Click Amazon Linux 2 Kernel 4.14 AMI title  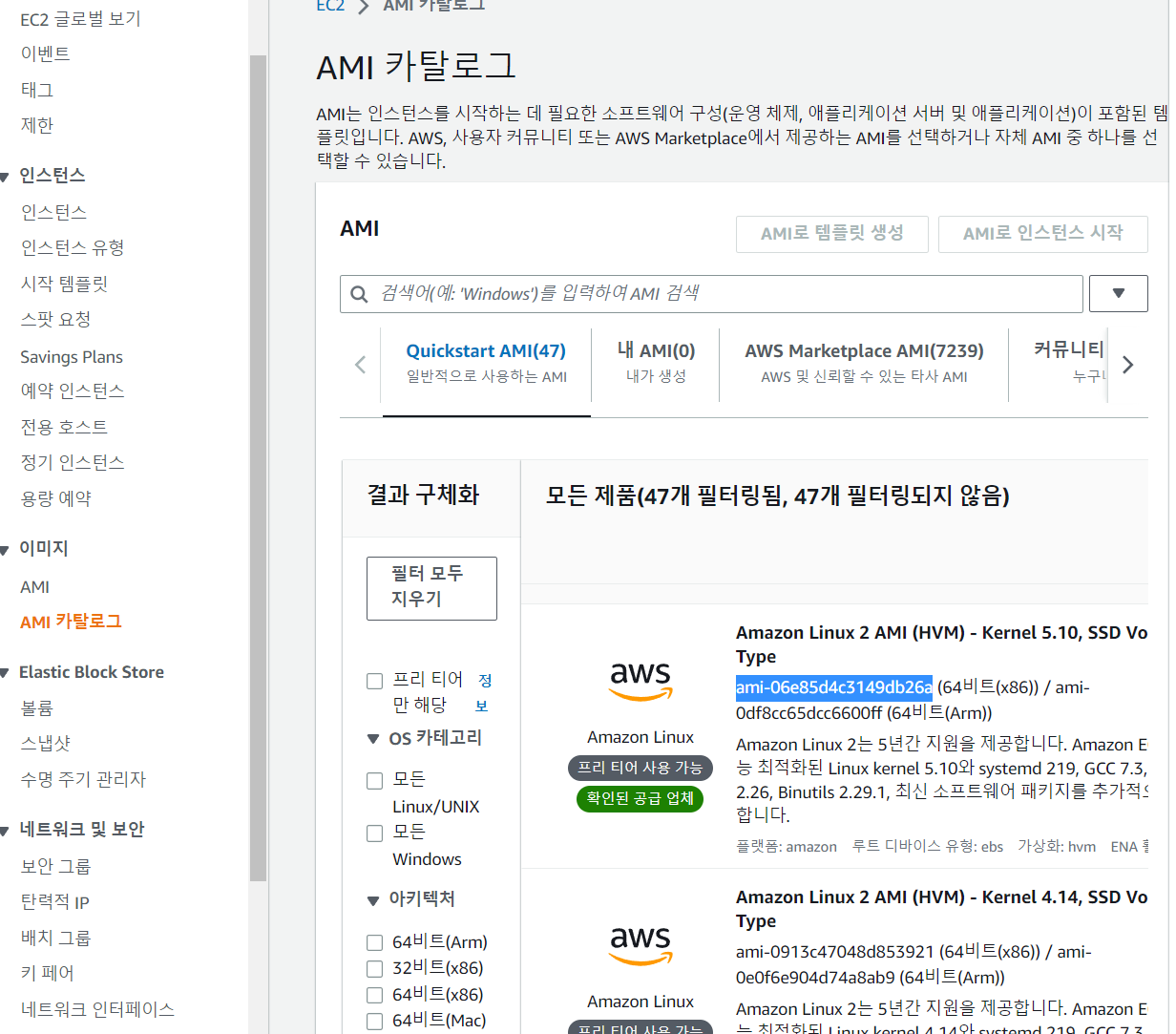click(x=941, y=909)
